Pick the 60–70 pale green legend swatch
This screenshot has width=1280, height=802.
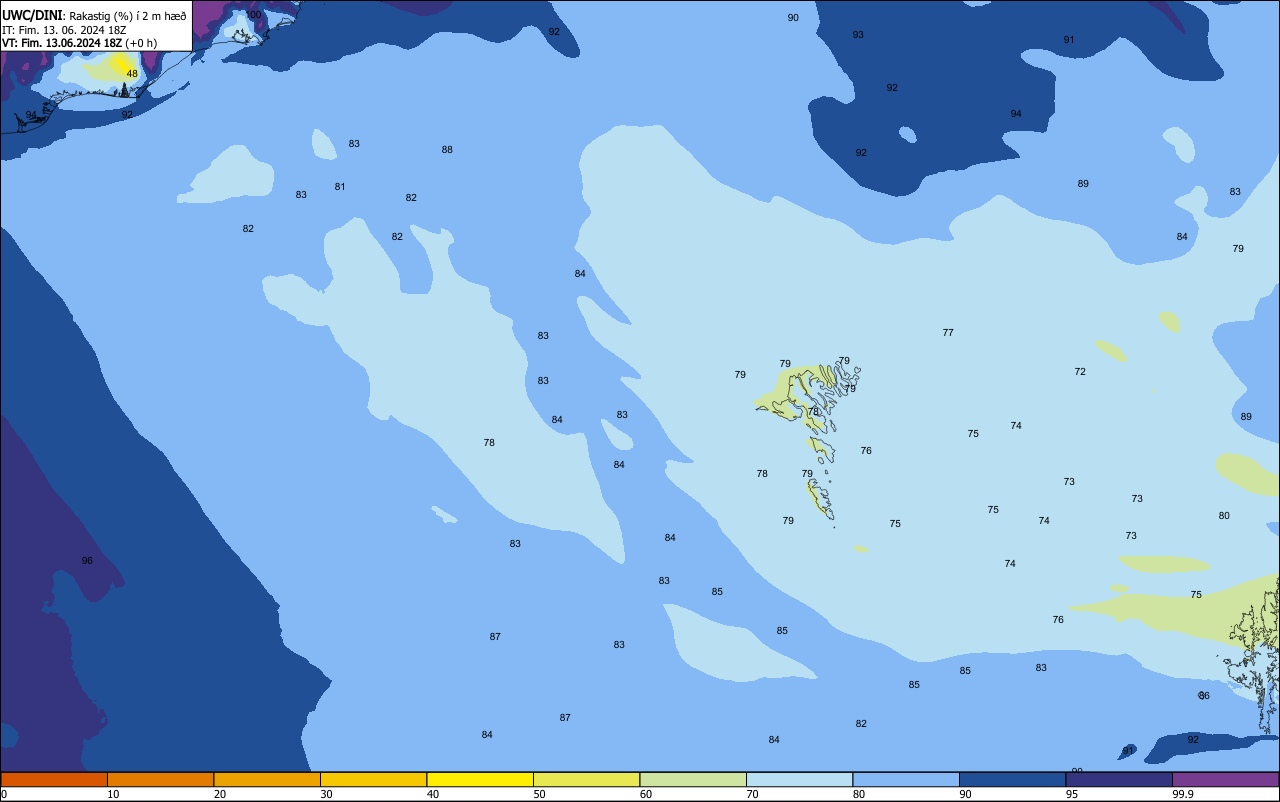tap(693, 779)
